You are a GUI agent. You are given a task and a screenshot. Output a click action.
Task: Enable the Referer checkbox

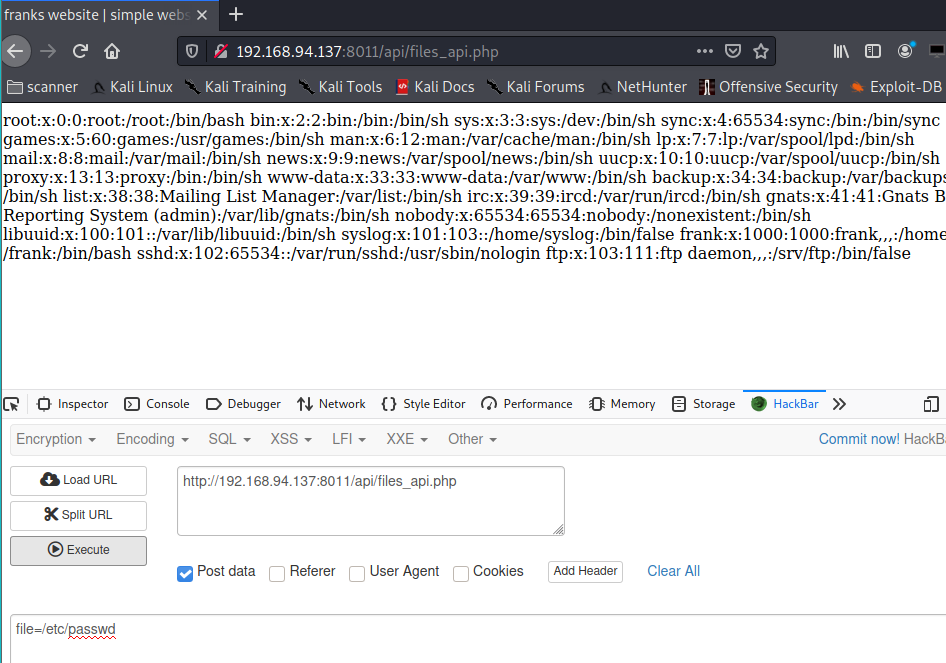(277, 573)
